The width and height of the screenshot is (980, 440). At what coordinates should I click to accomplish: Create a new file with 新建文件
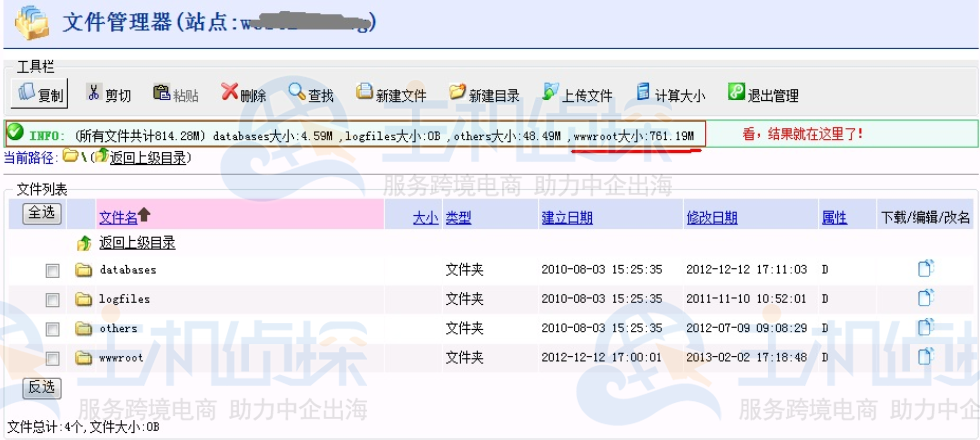tap(391, 94)
